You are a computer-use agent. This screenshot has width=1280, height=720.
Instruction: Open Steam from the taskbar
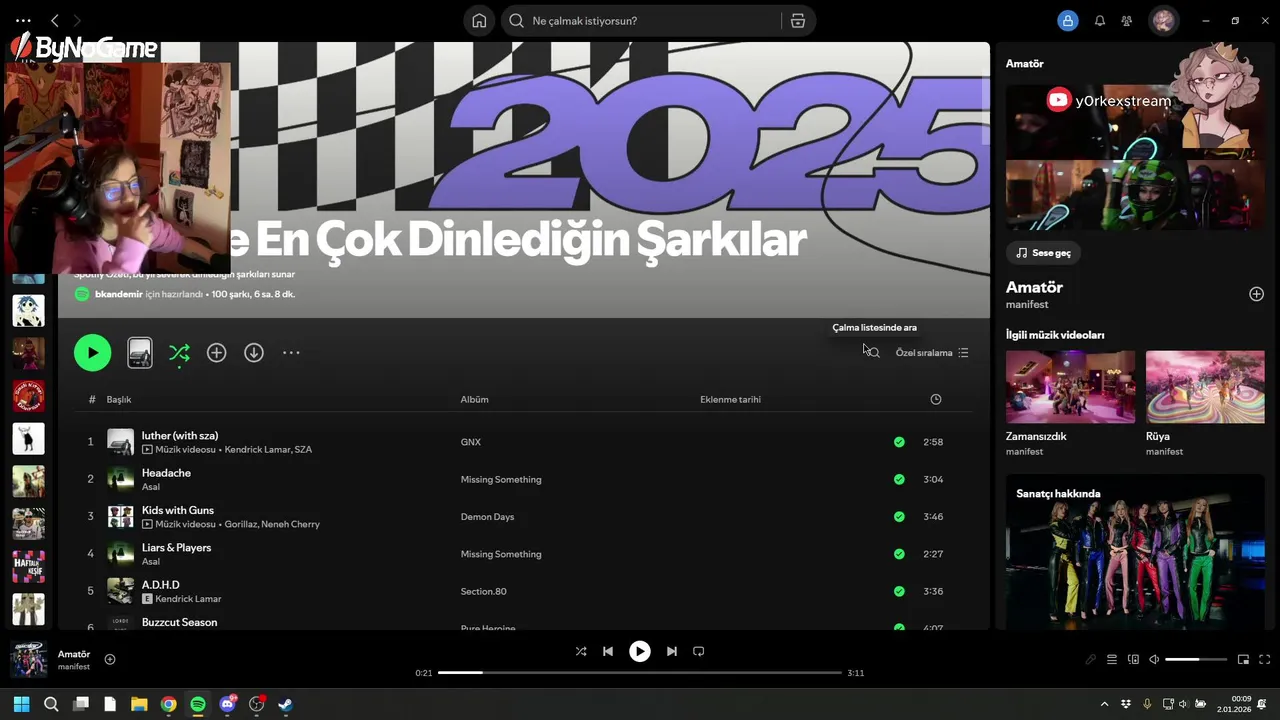coord(286,704)
